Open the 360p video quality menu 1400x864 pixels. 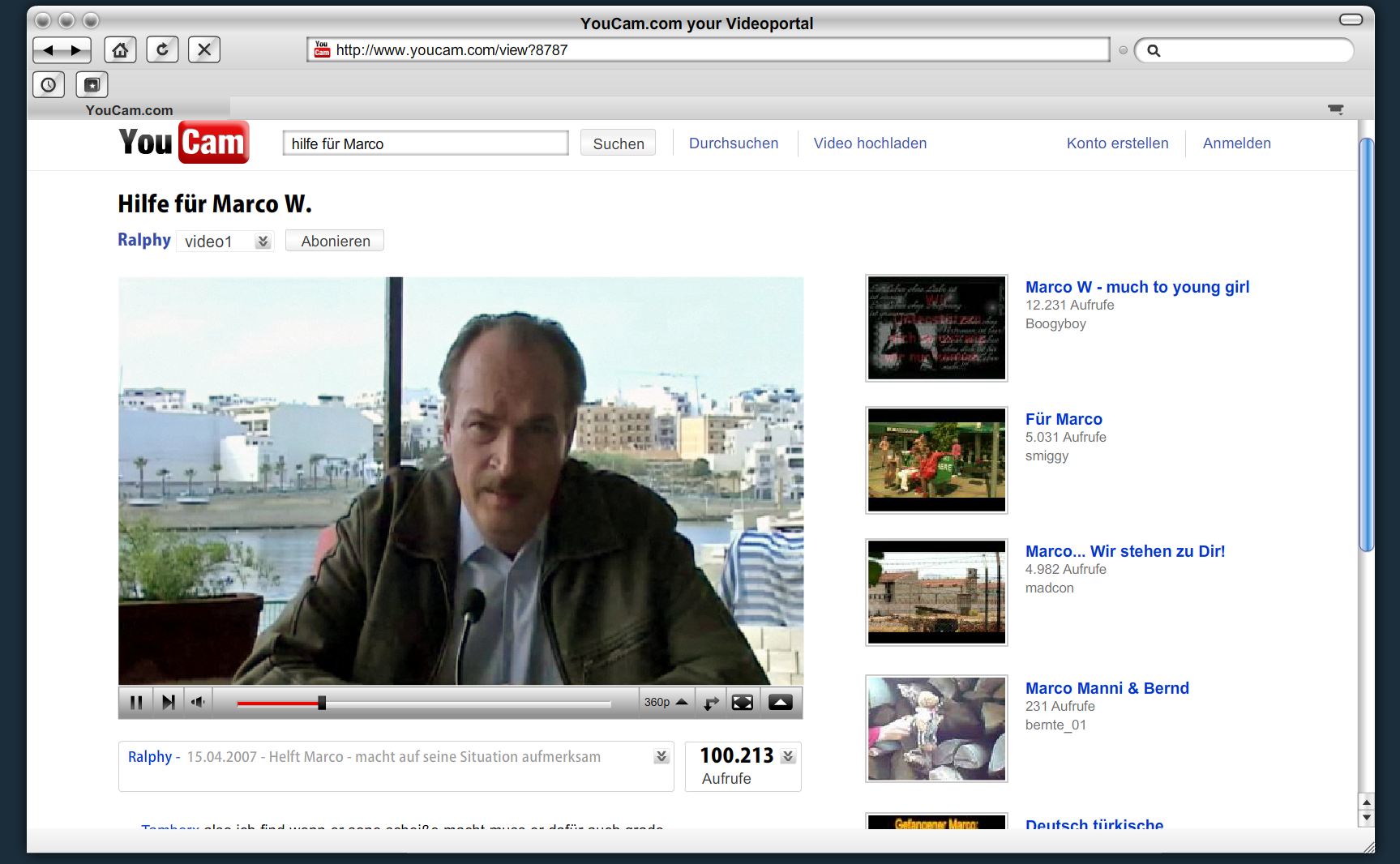(x=666, y=703)
